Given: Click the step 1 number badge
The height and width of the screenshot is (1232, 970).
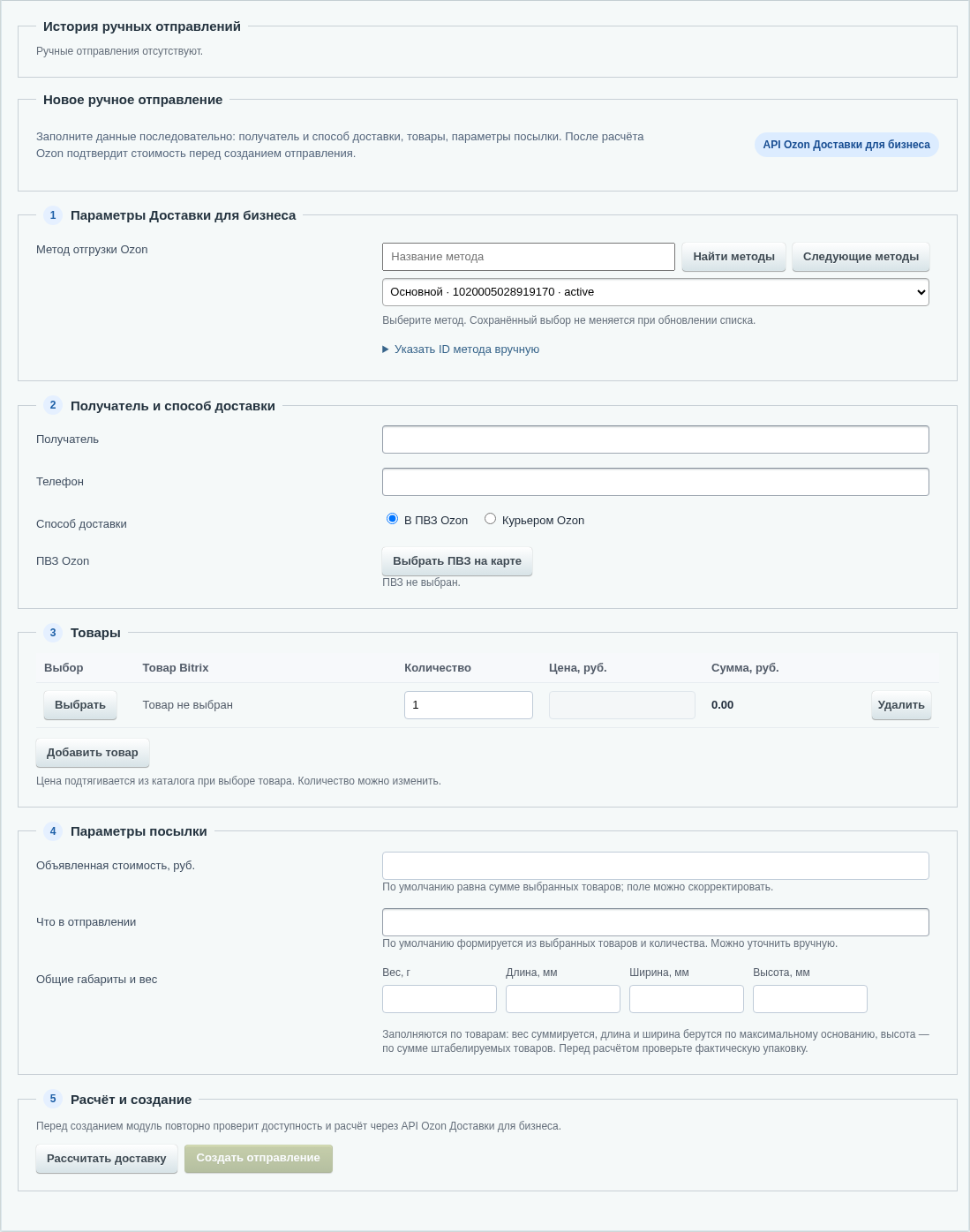Looking at the screenshot, I should [x=53, y=215].
